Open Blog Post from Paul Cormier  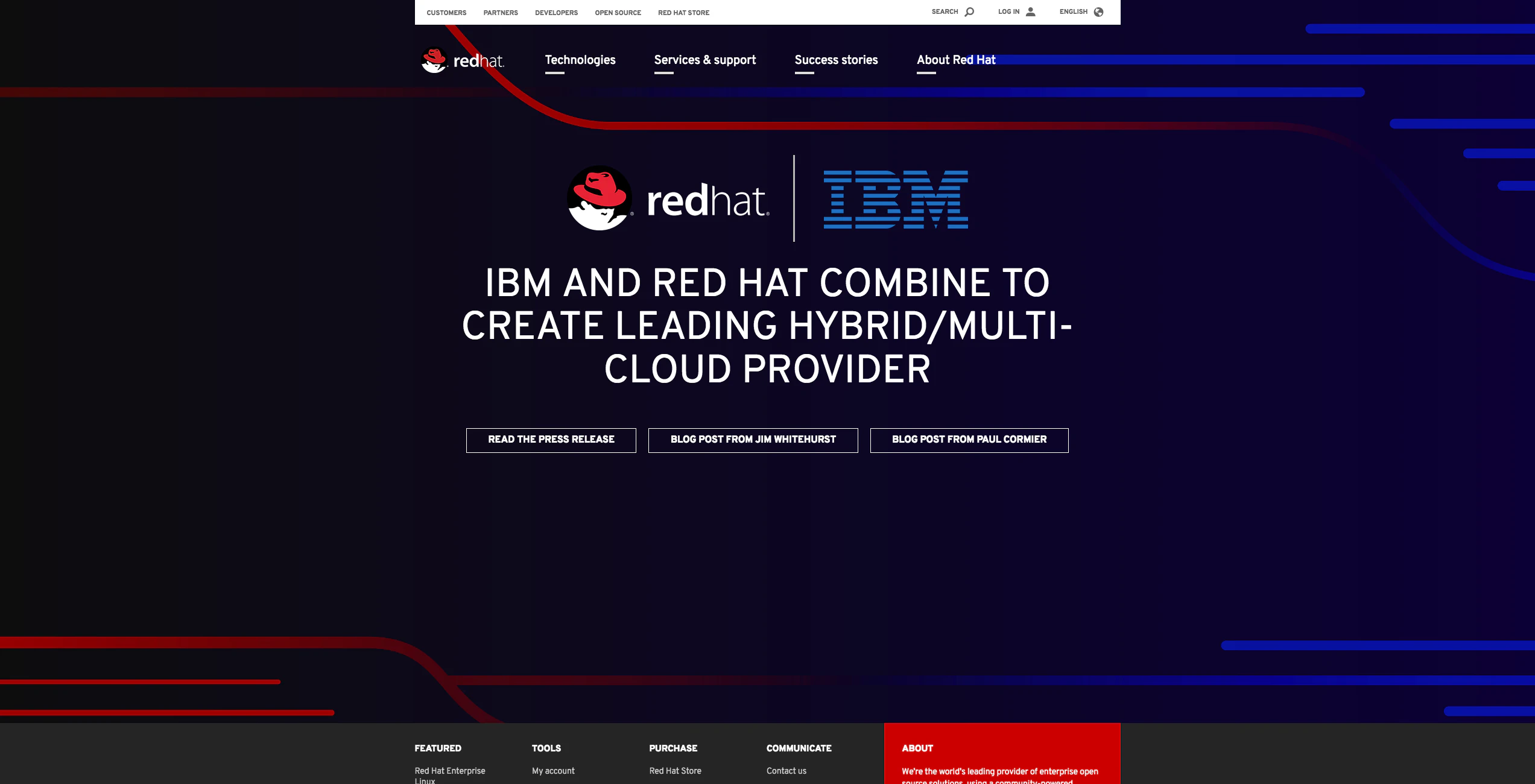tap(969, 440)
